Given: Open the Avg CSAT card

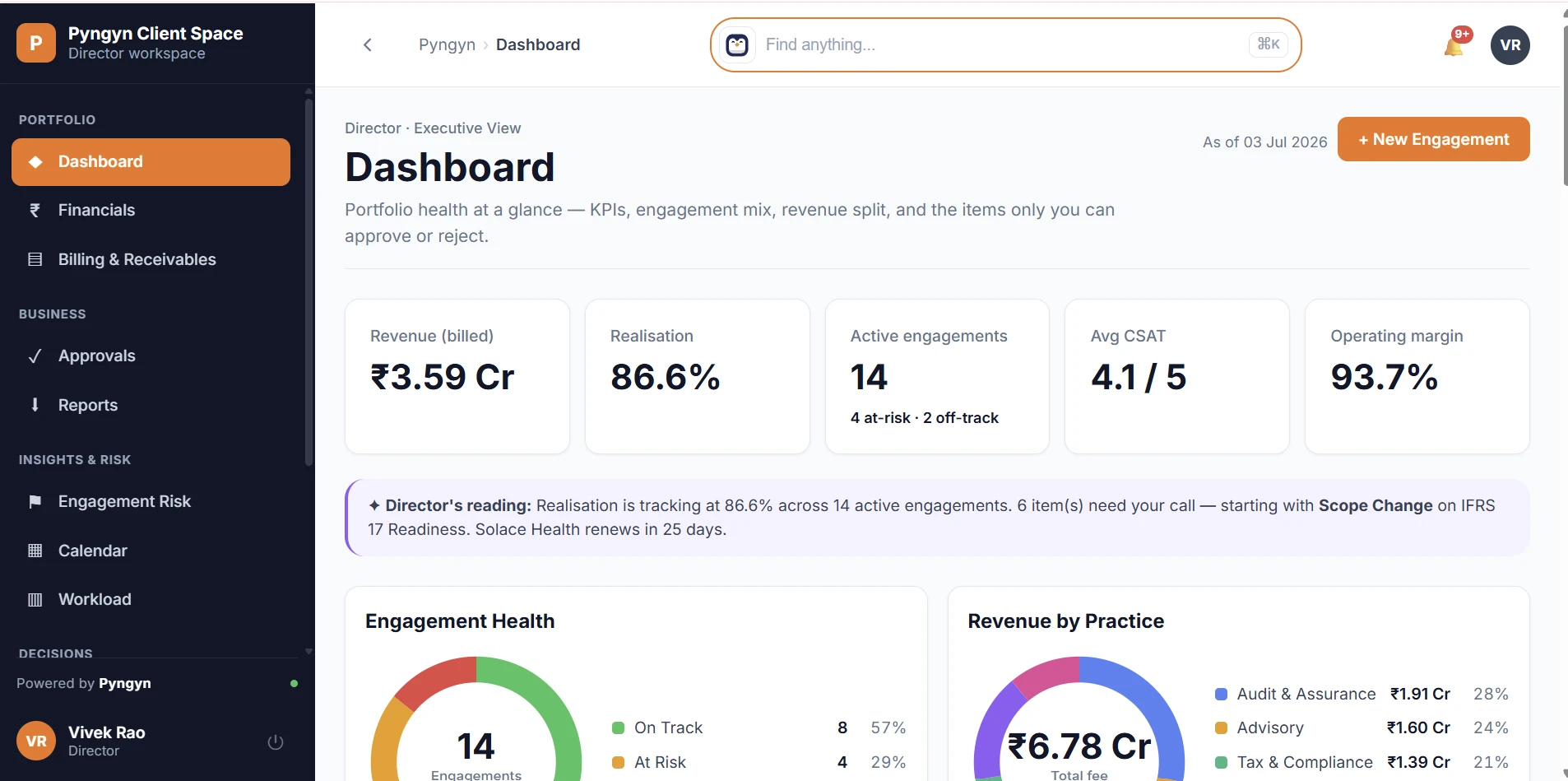Looking at the screenshot, I should [1177, 376].
